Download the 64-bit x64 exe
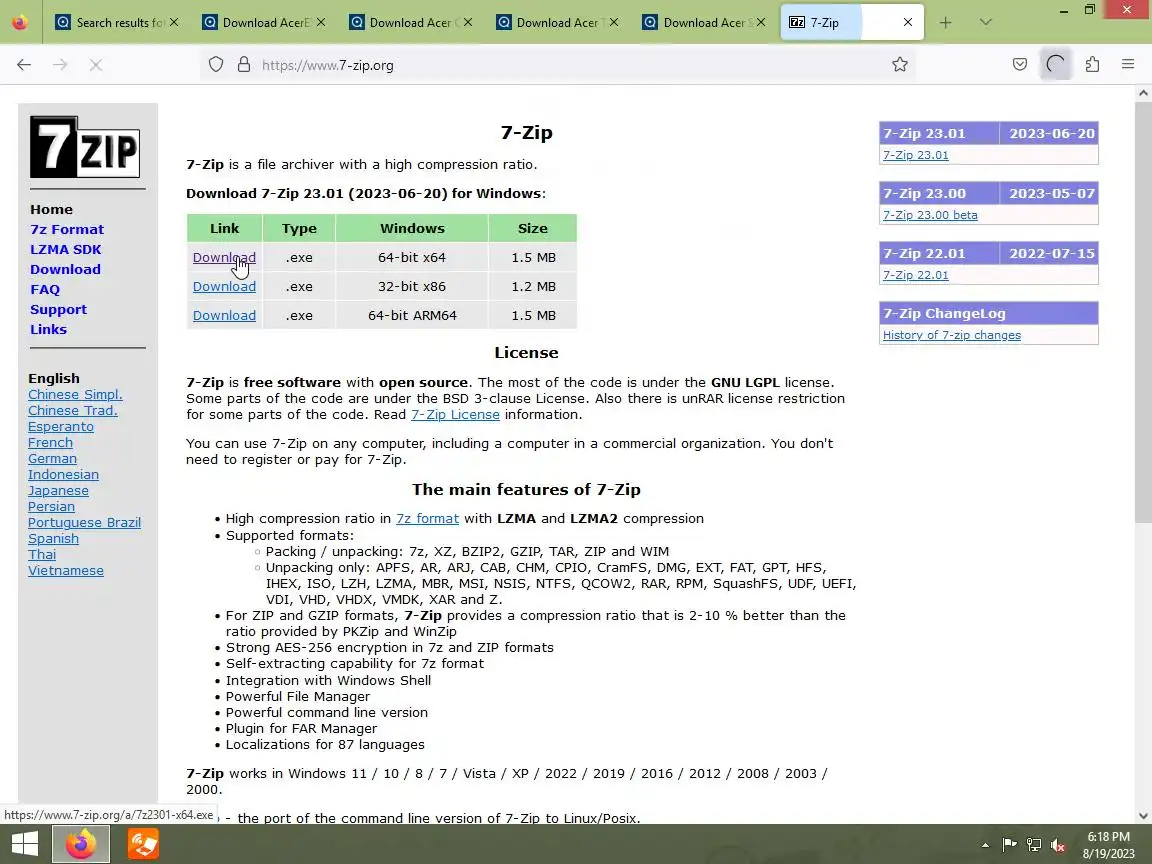This screenshot has height=864, width=1152. 224,258
